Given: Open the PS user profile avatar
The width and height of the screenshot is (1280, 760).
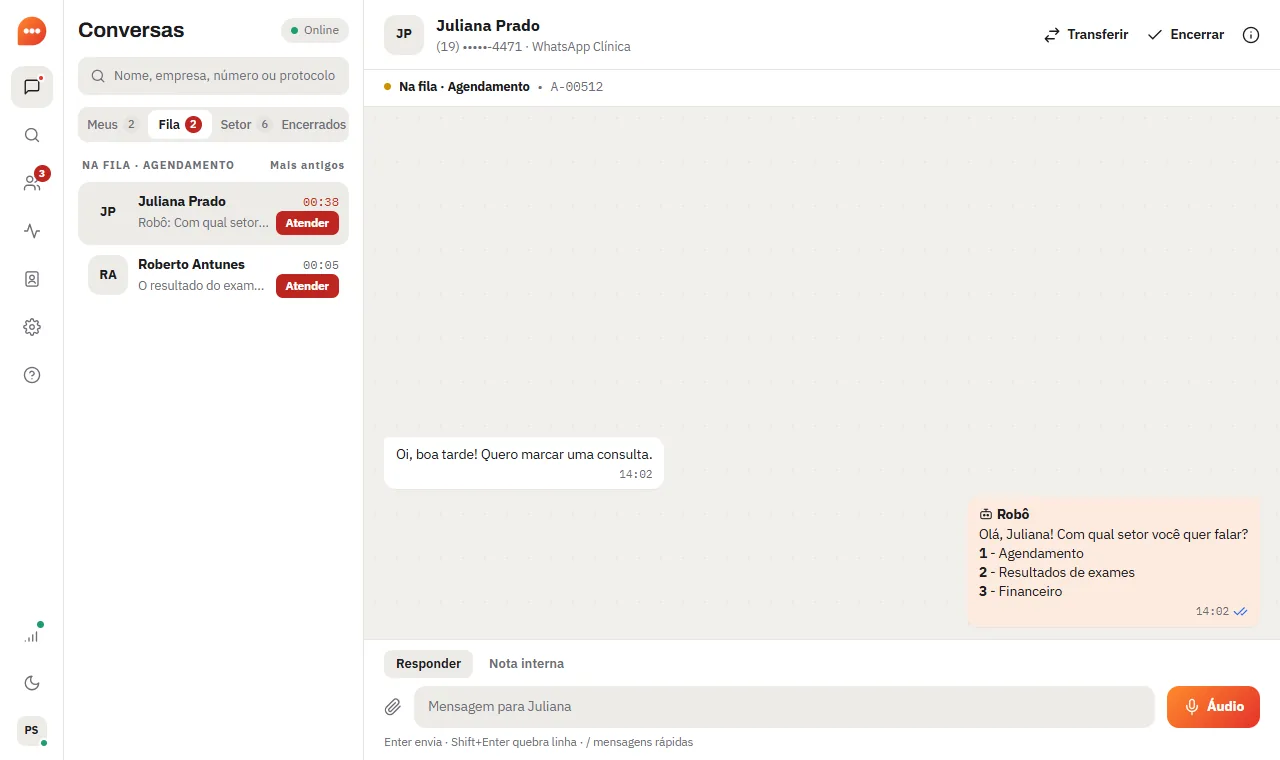Looking at the screenshot, I should tap(32, 731).
